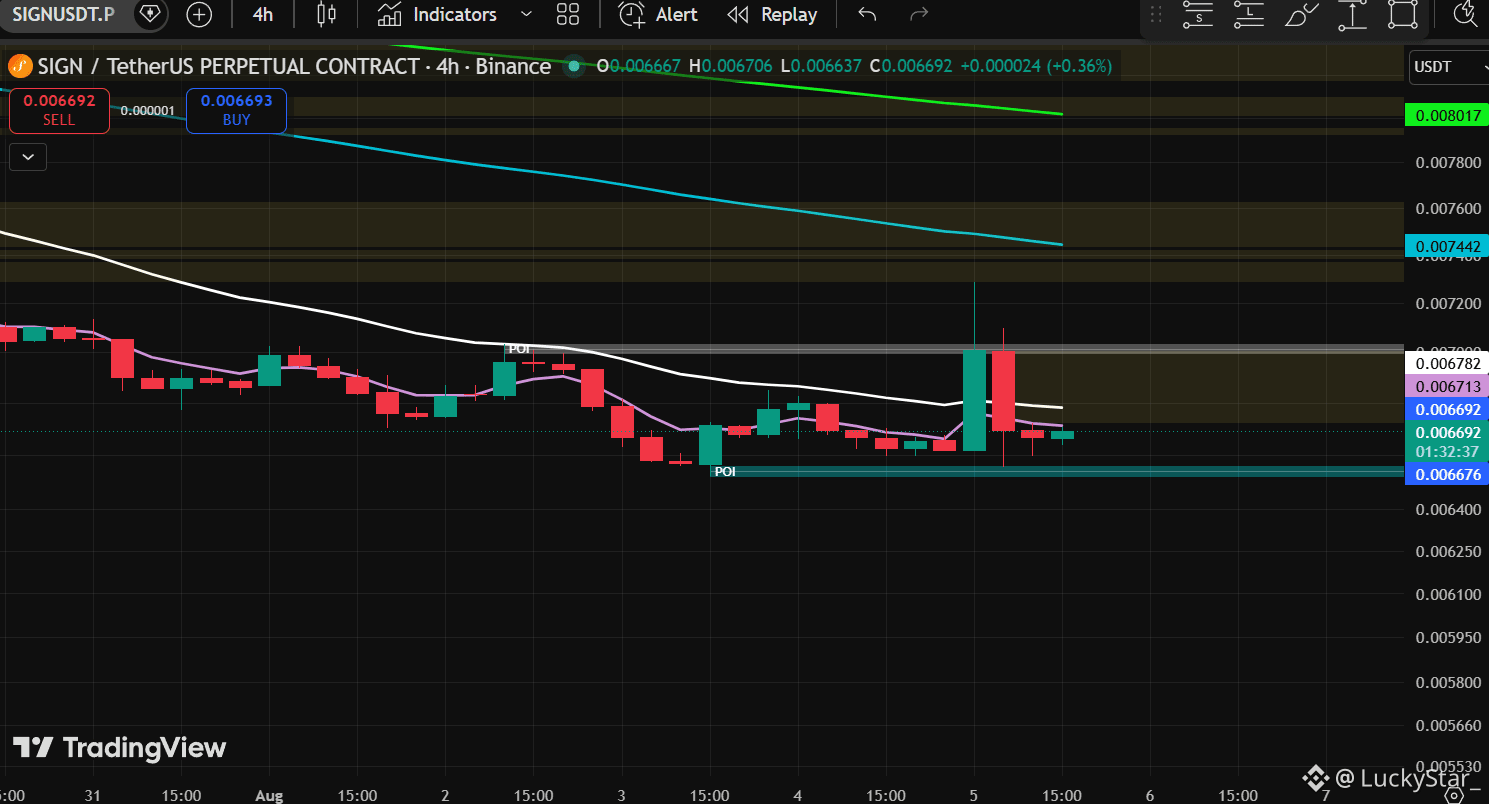Click the 0.007800 price scale value
The width and height of the screenshot is (1489, 804).
tap(1448, 162)
